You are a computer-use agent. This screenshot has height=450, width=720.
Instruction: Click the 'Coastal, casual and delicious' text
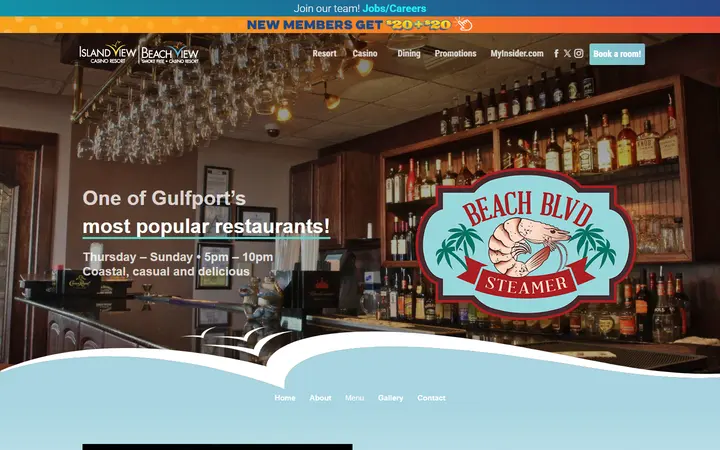[166, 272]
